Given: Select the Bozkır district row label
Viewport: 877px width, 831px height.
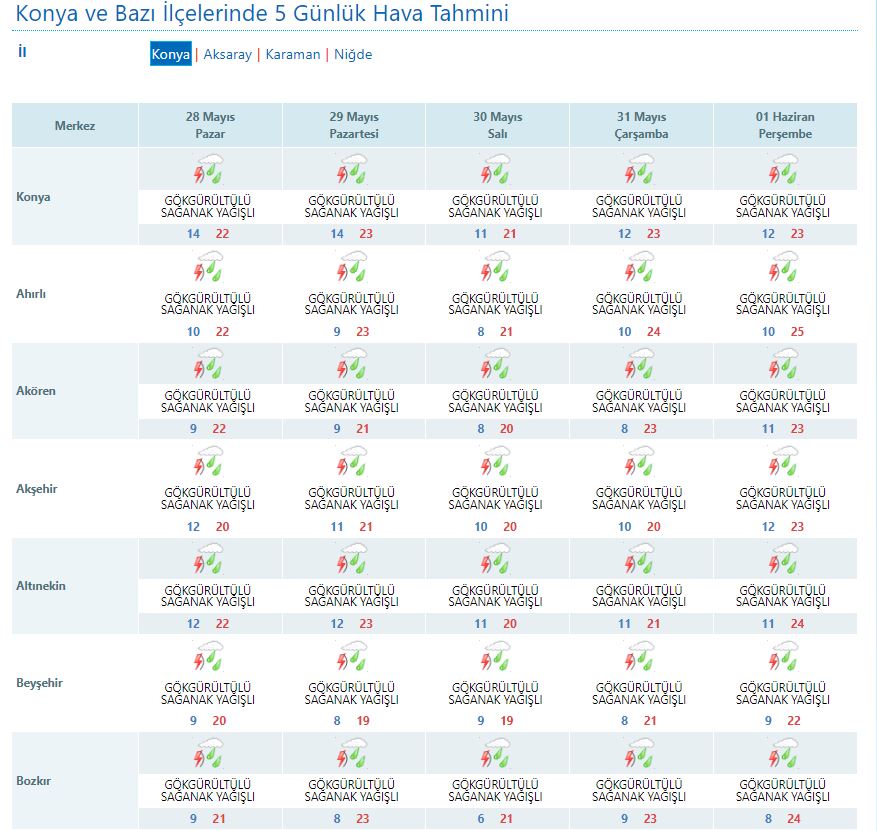Looking at the screenshot, I should click(34, 781).
